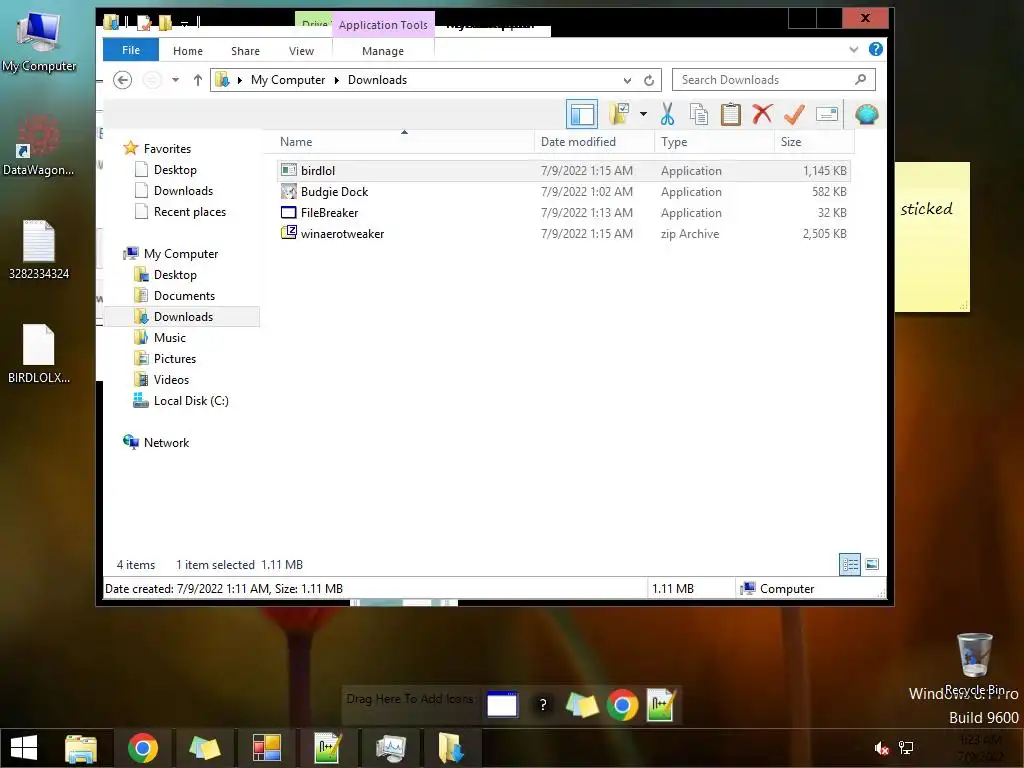Open Notepad++ from the taskbar
1024x768 pixels.
[327, 748]
